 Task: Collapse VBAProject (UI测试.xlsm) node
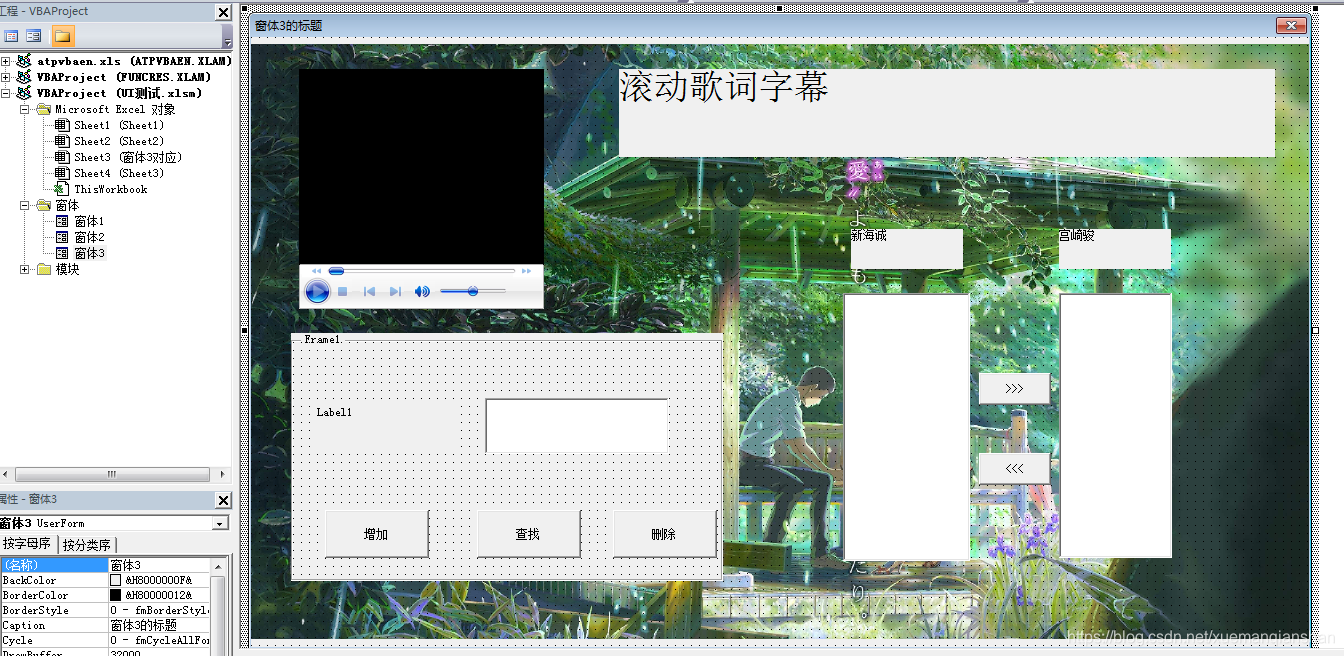pyautogui.click(x=6, y=93)
